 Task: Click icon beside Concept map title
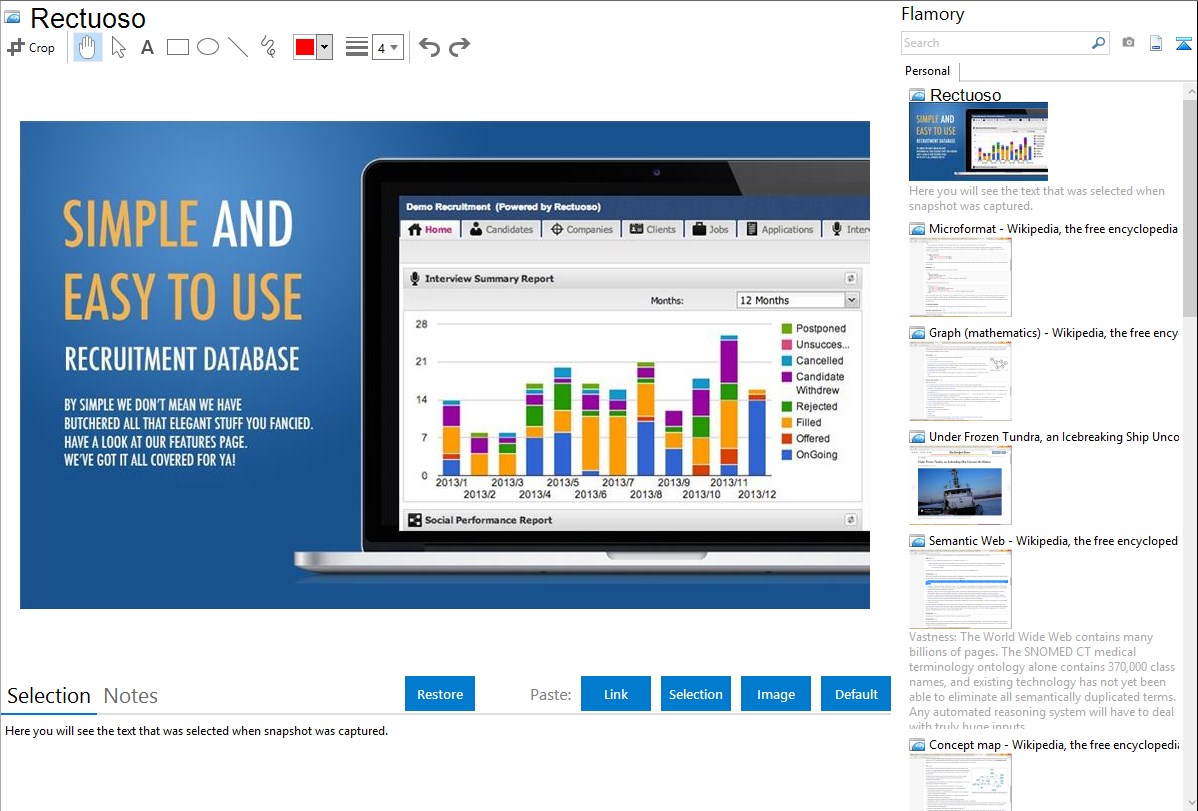917,745
